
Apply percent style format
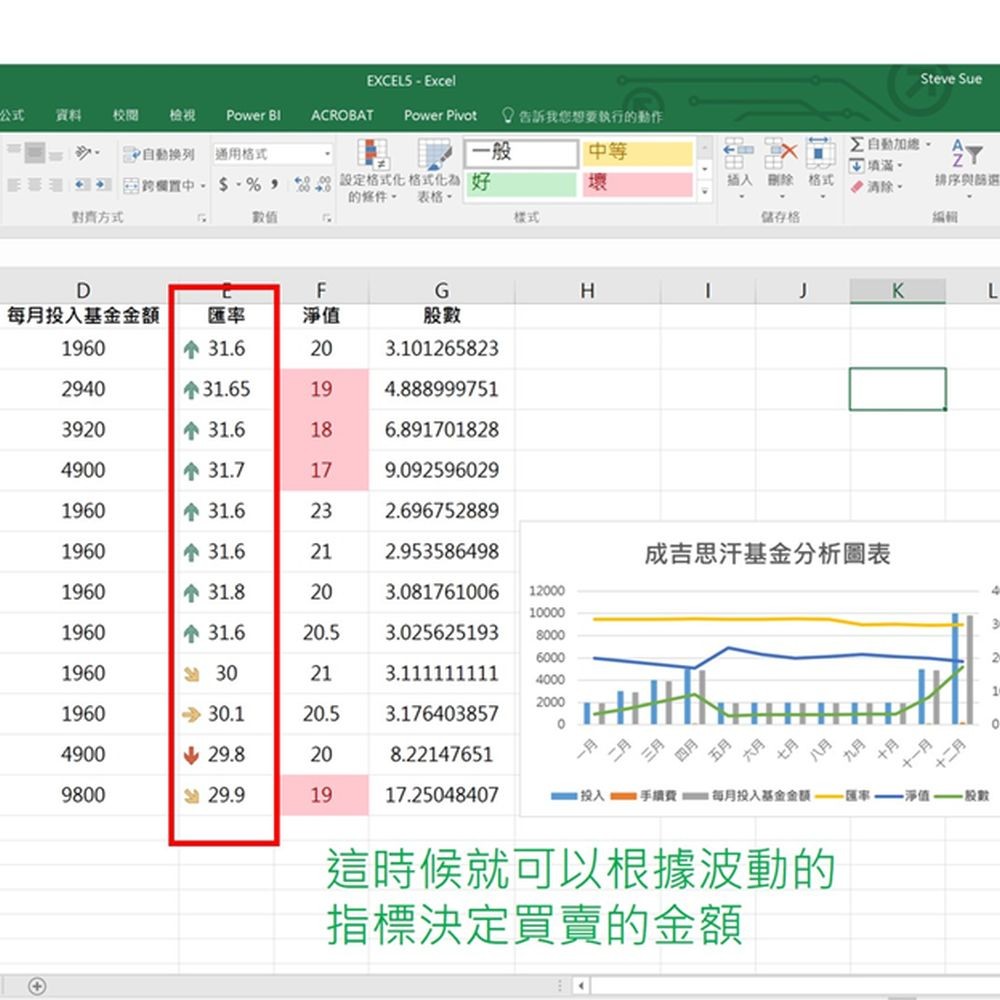pyautogui.click(x=254, y=185)
